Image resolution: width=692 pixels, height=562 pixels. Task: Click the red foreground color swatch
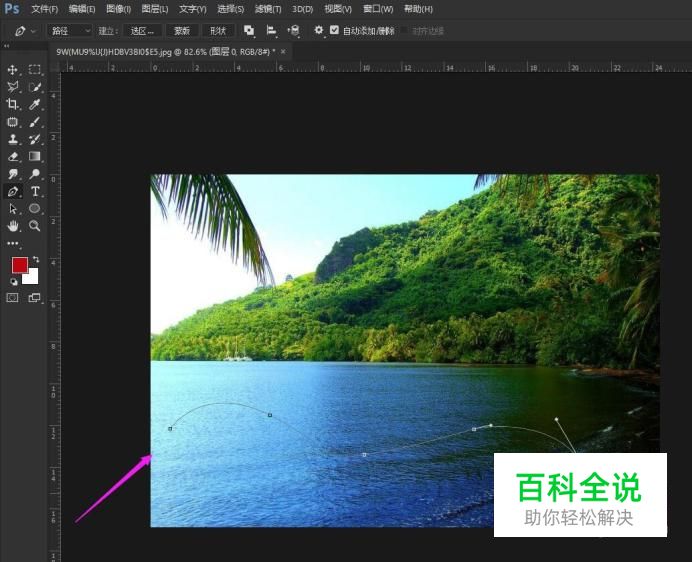point(19,265)
